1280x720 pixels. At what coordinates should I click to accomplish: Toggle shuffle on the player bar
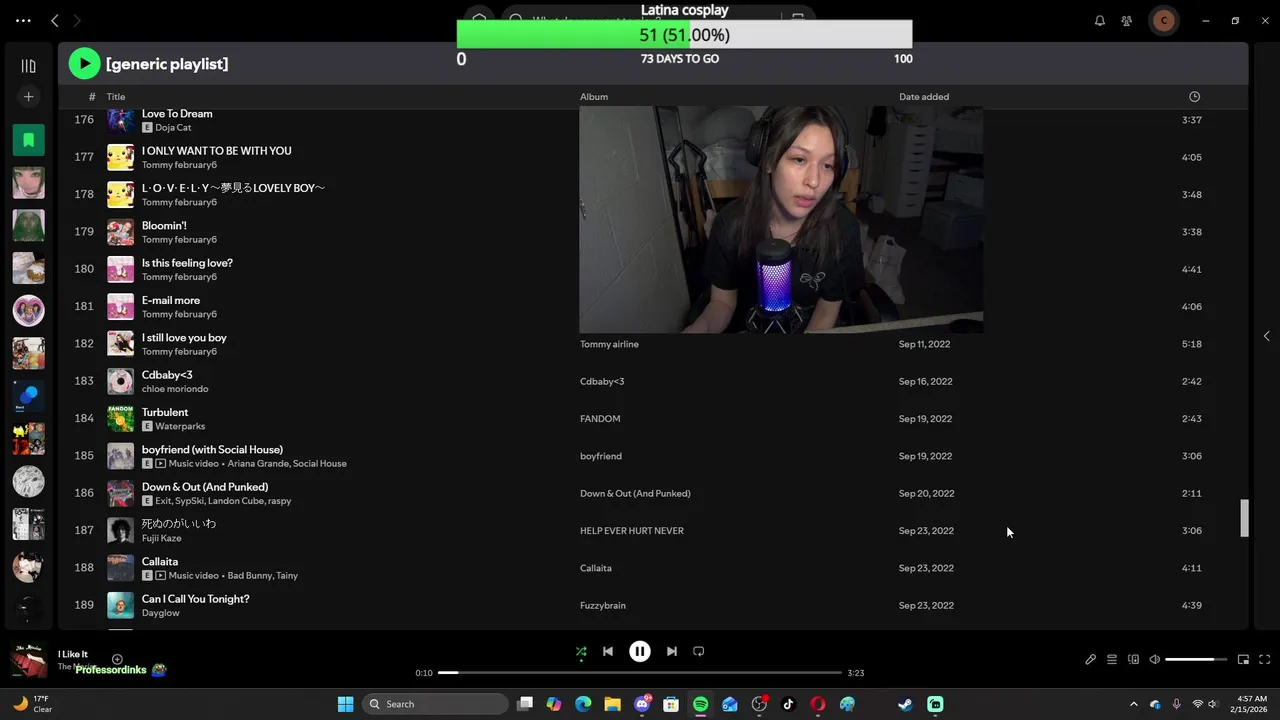point(581,652)
